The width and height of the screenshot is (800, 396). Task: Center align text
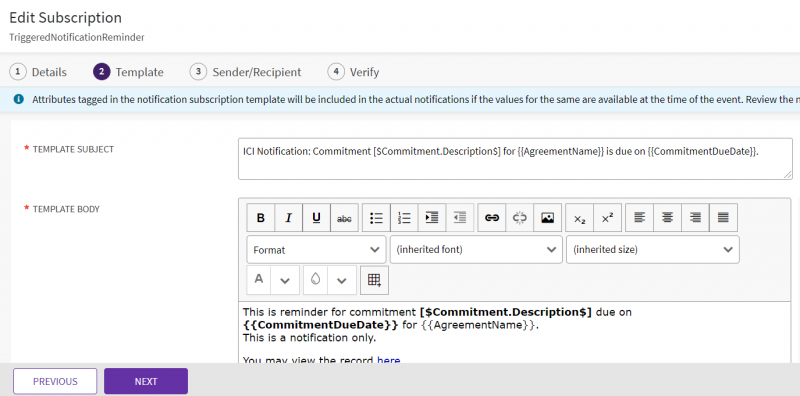(667, 218)
